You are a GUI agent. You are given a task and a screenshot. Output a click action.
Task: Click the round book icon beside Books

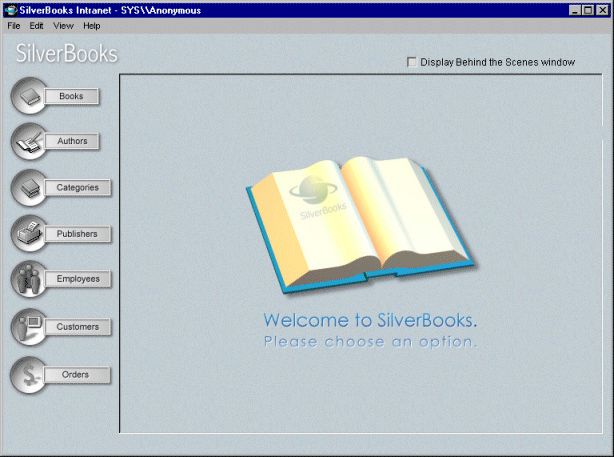pyautogui.click(x=29, y=96)
